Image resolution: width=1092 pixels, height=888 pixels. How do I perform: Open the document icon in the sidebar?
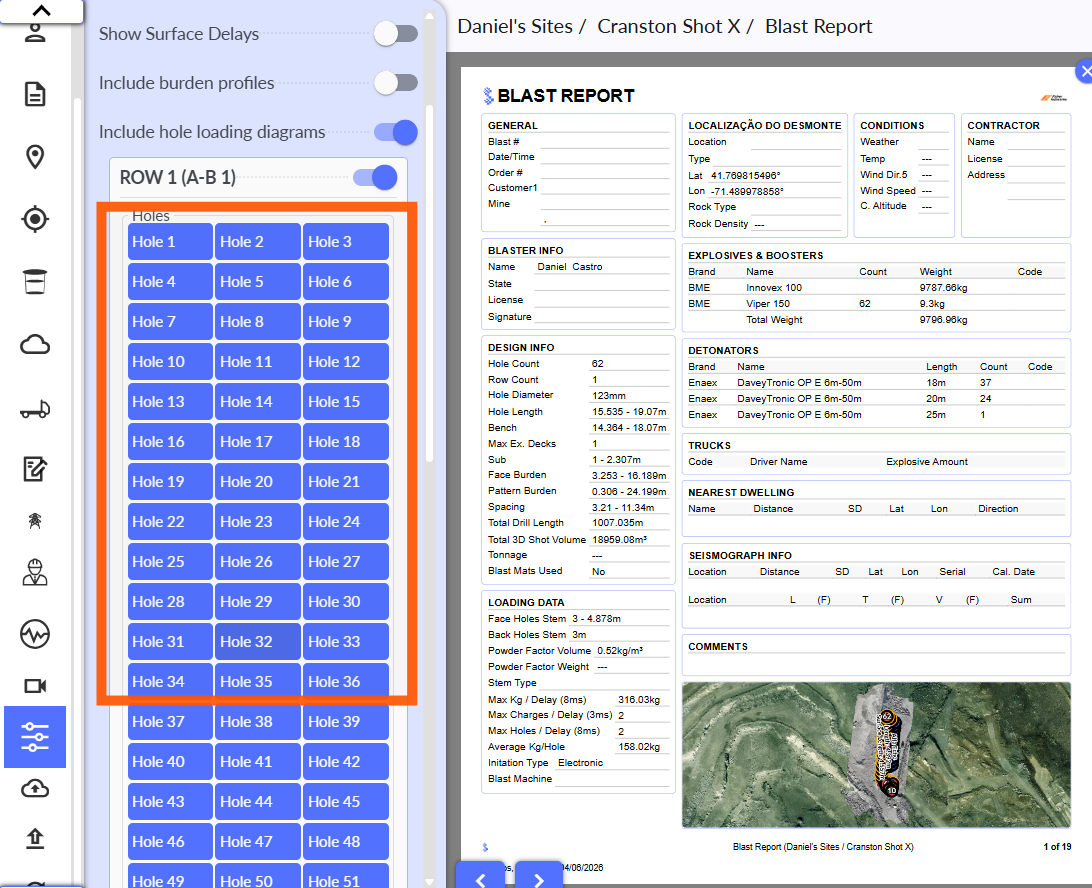pyautogui.click(x=35, y=95)
